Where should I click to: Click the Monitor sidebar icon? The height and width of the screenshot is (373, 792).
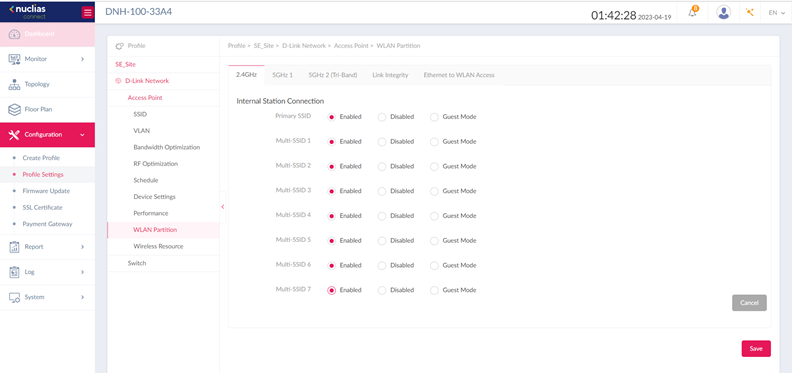[x=15, y=59]
